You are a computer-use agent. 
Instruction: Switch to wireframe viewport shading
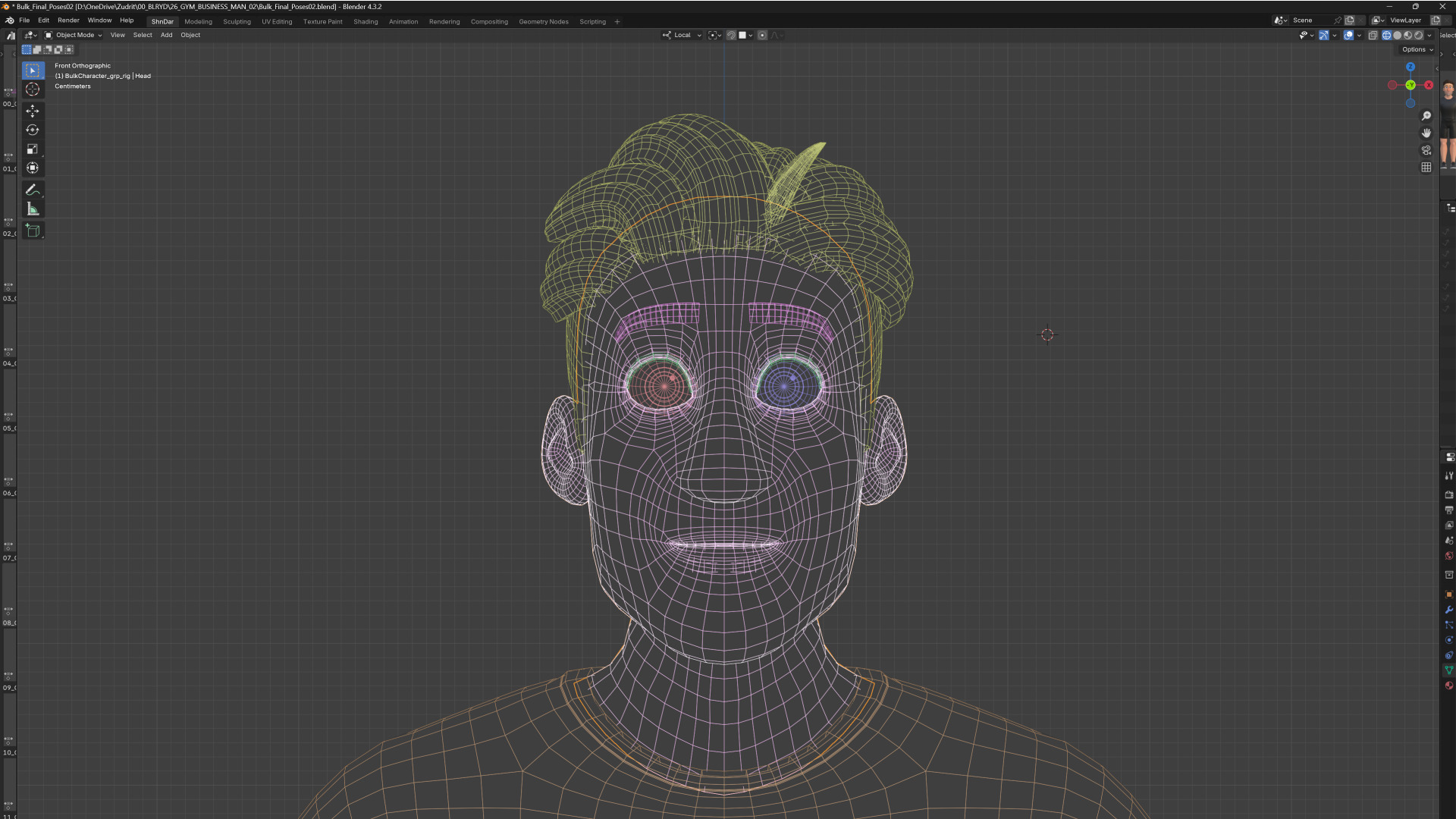click(1387, 35)
